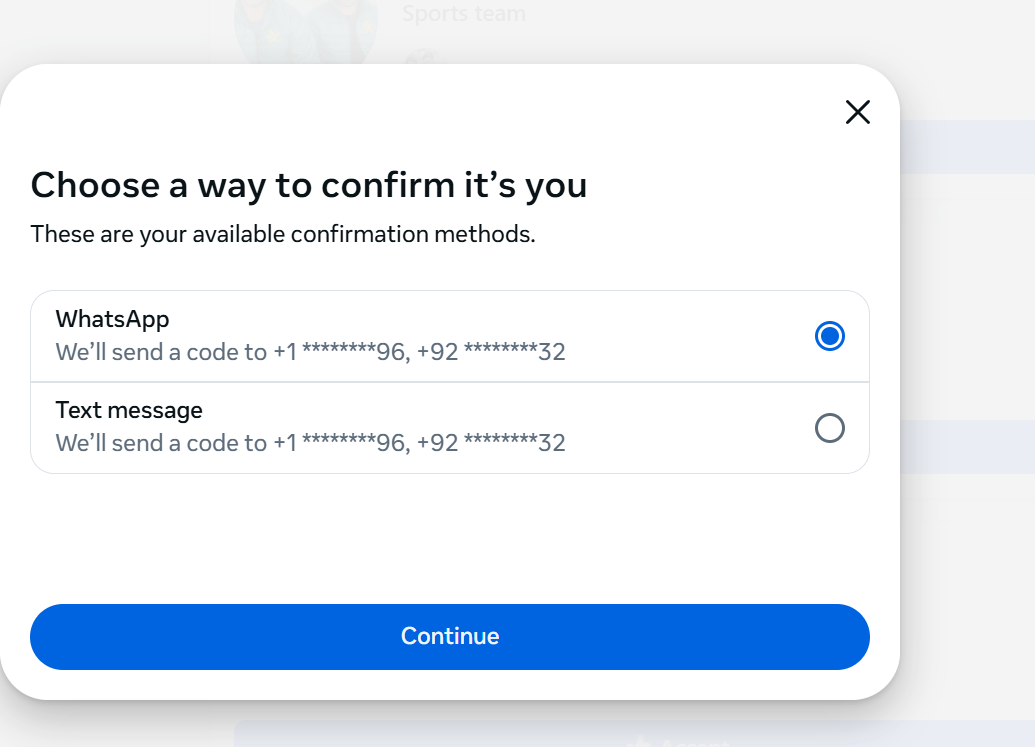
Task: Close the confirmation dialog using the X icon
Action: tap(857, 112)
